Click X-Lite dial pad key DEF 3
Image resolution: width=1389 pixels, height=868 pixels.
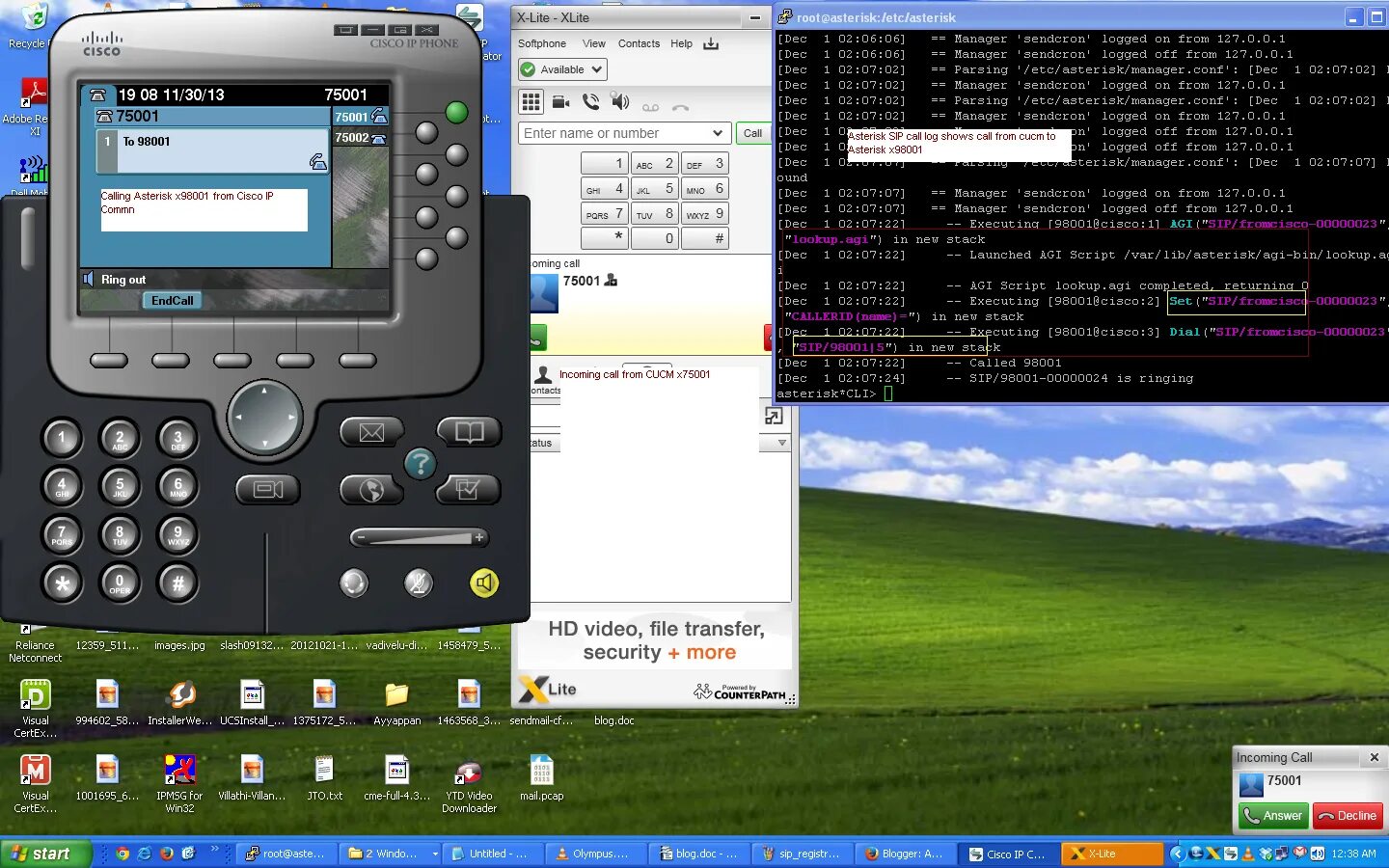point(705,164)
